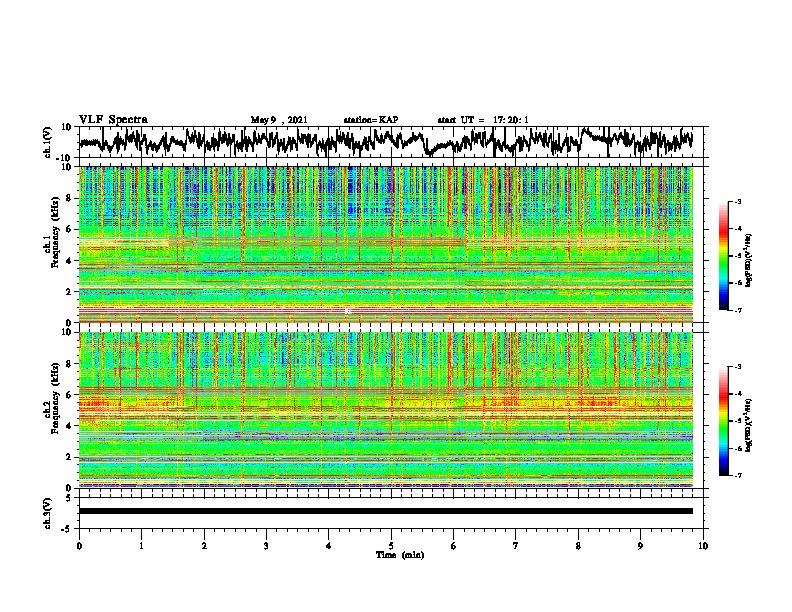Click the 5 tick label on ch.3(V) axis
Image resolution: width=792 pixels, height=612 pixels.
[x=70, y=498]
